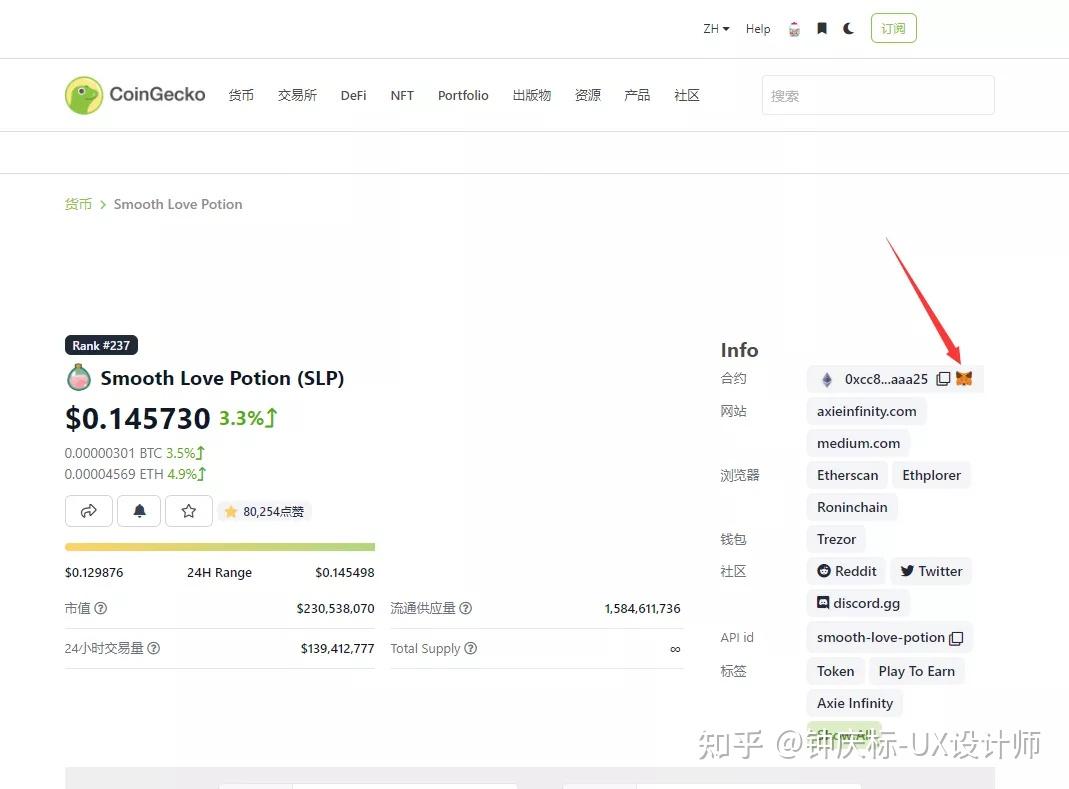This screenshot has height=789, width=1069.
Task: Open the 出版物 menu
Action: (532, 95)
